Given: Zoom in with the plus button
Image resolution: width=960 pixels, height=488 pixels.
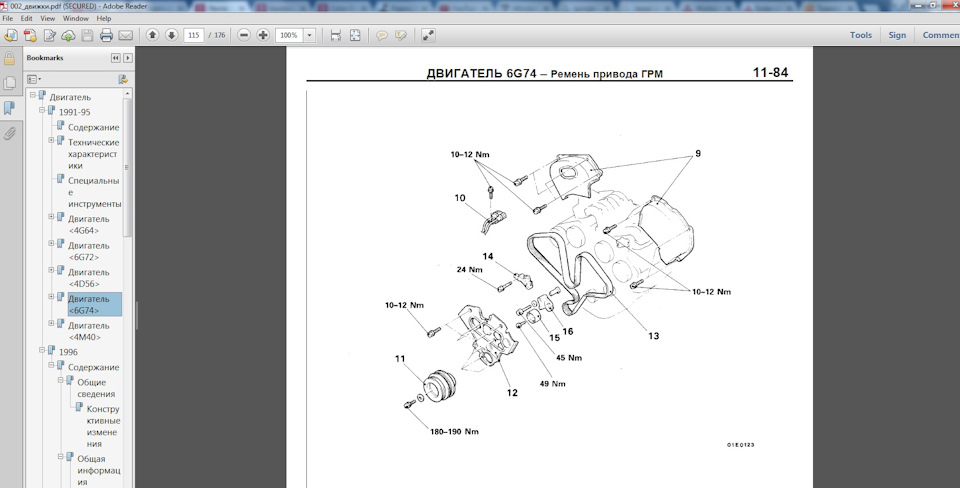Looking at the screenshot, I should pyautogui.click(x=263, y=35).
